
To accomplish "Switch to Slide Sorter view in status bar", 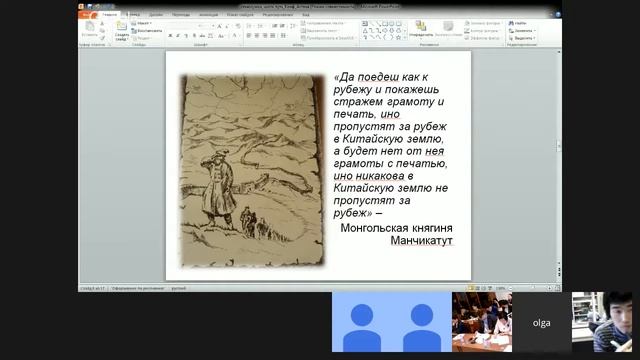I will [x=478, y=288].
